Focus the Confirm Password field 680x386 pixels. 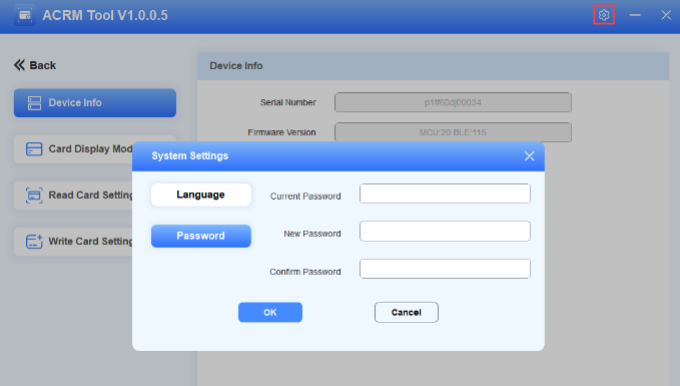click(x=445, y=269)
